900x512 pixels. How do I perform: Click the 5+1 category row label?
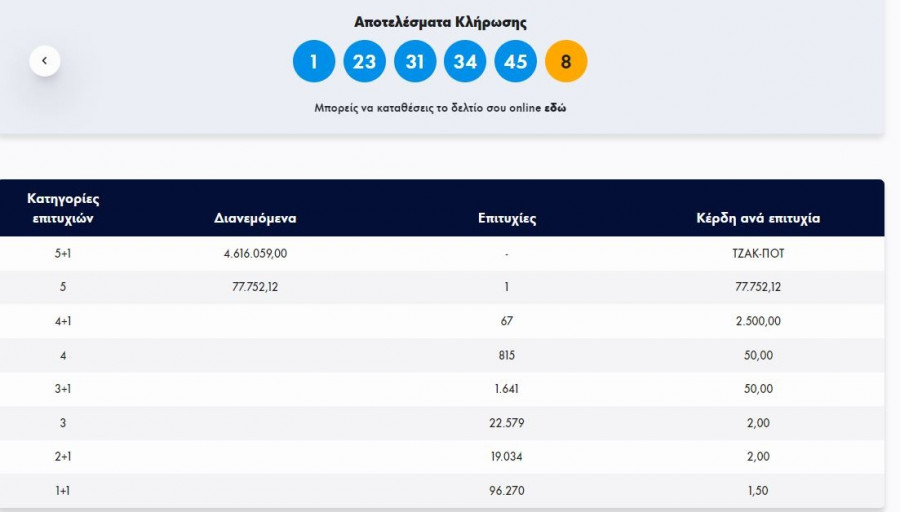[63, 254]
